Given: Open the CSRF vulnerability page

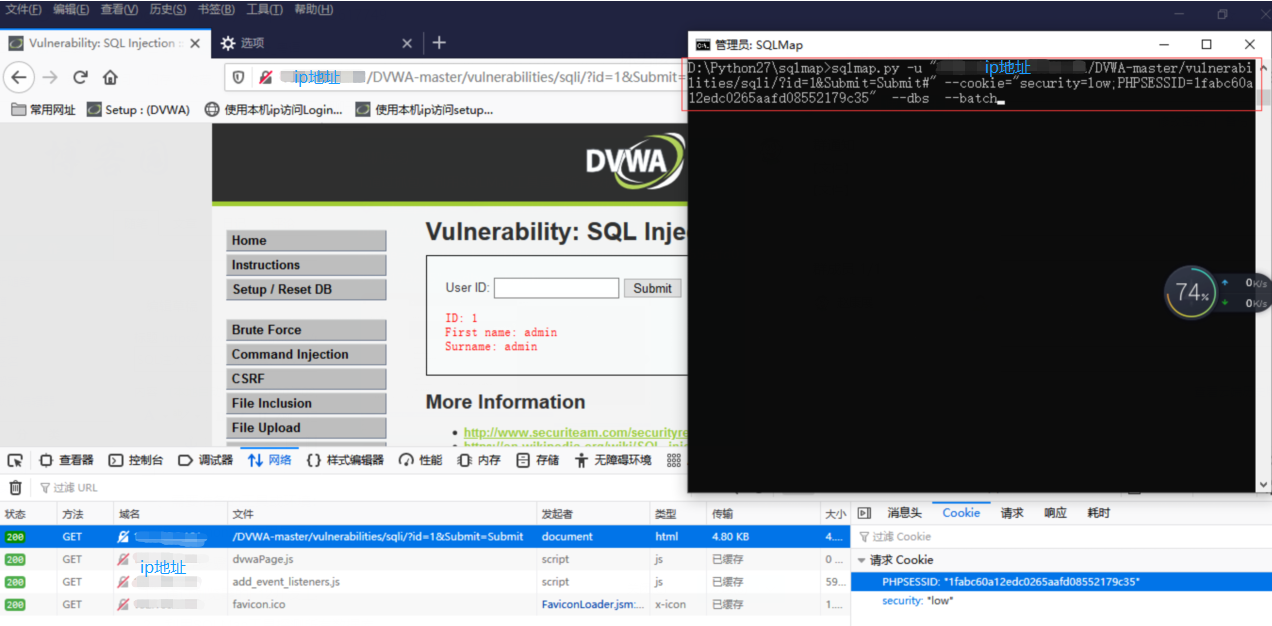Looking at the screenshot, I should [x=306, y=379].
